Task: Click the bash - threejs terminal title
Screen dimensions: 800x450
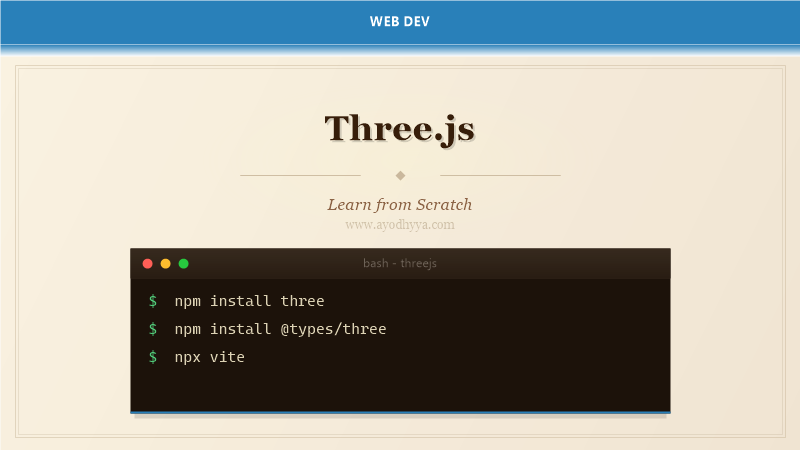Action: point(400,263)
